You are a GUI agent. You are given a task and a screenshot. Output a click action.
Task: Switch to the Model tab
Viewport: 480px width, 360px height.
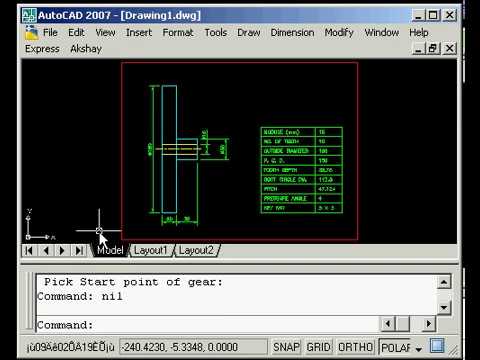pos(110,250)
